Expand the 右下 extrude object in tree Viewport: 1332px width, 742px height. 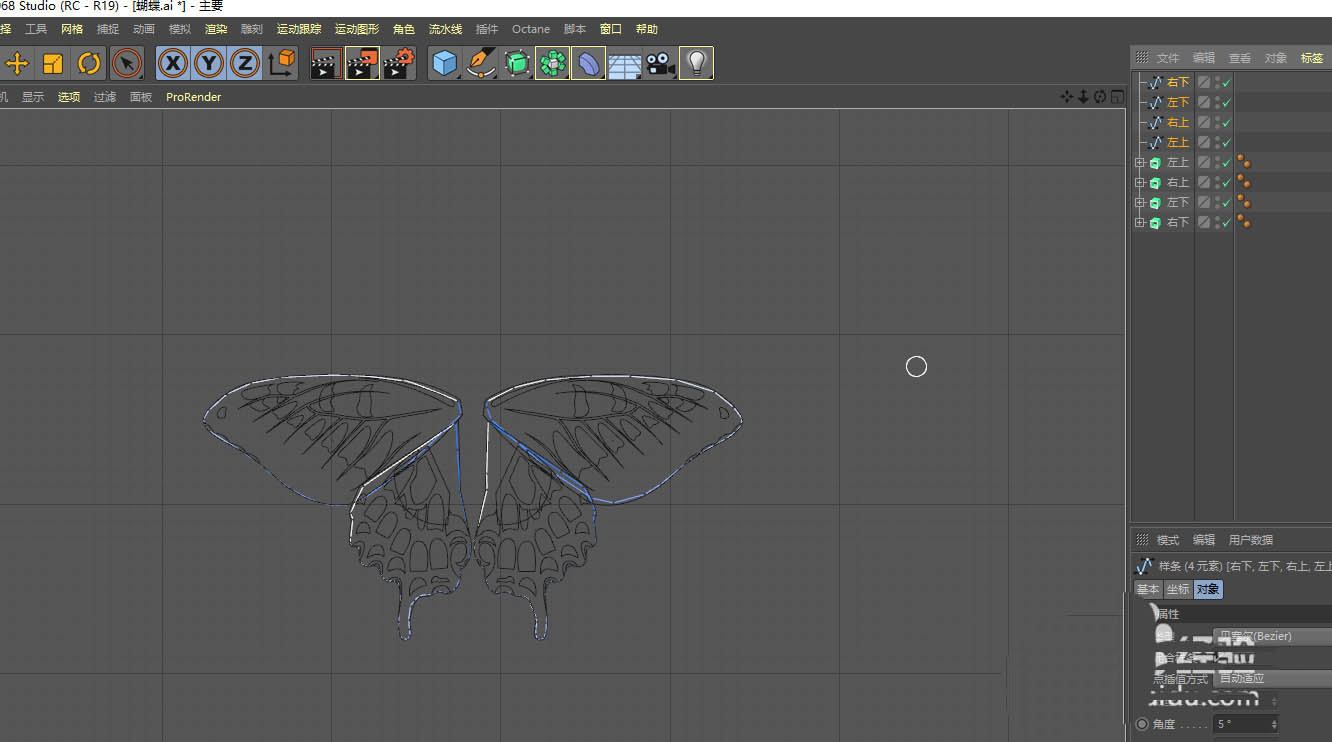coord(1139,223)
